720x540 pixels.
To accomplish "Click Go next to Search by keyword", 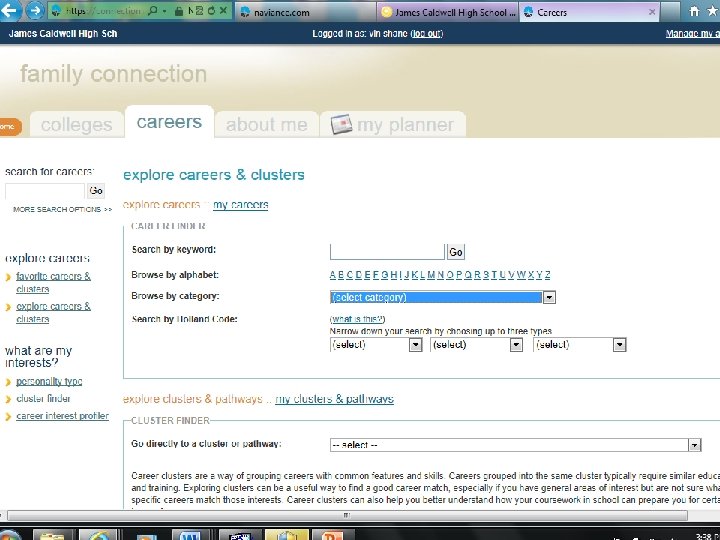I will 456,252.
